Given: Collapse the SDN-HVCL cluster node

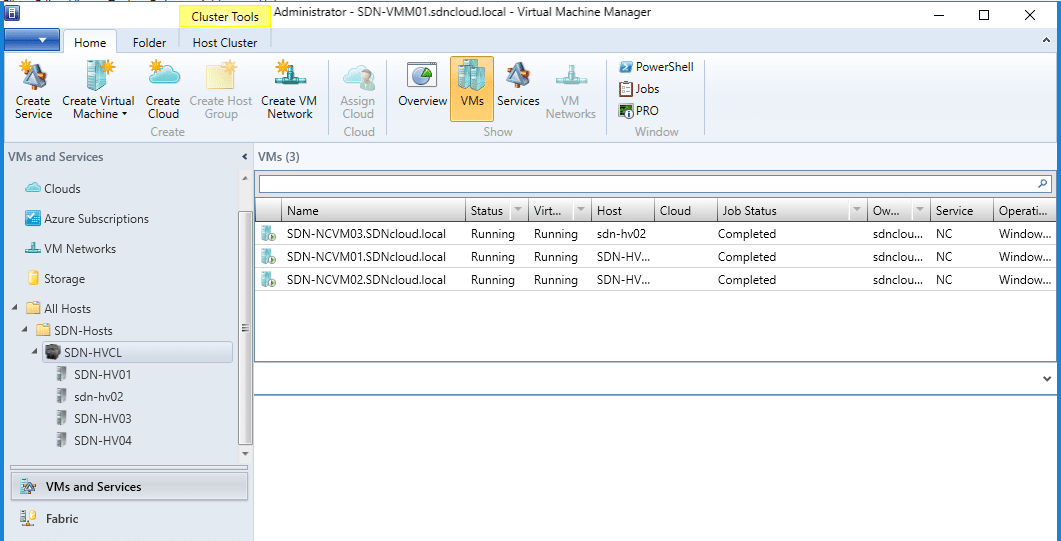Looking at the screenshot, I should [x=35, y=352].
